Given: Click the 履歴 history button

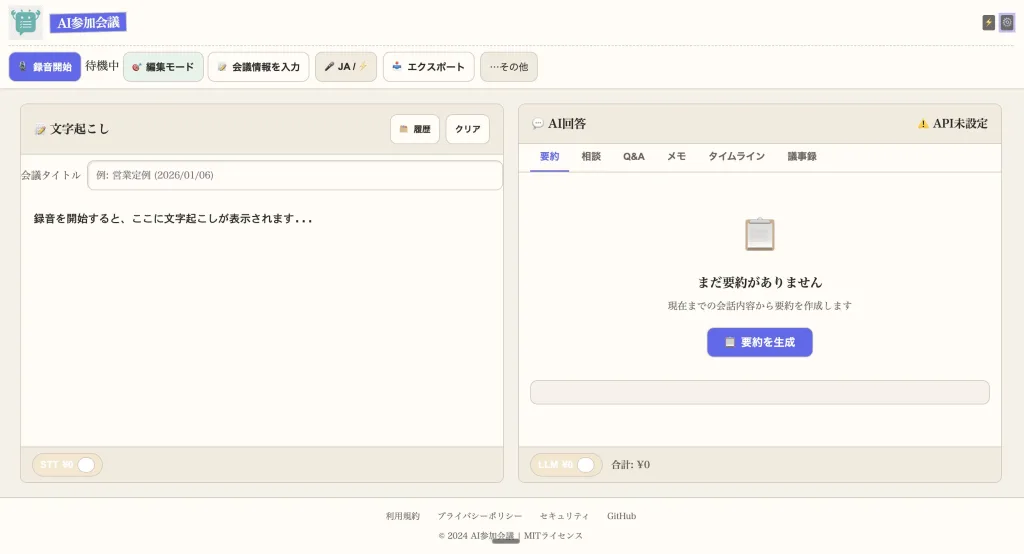Looking at the screenshot, I should click(x=414, y=129).
